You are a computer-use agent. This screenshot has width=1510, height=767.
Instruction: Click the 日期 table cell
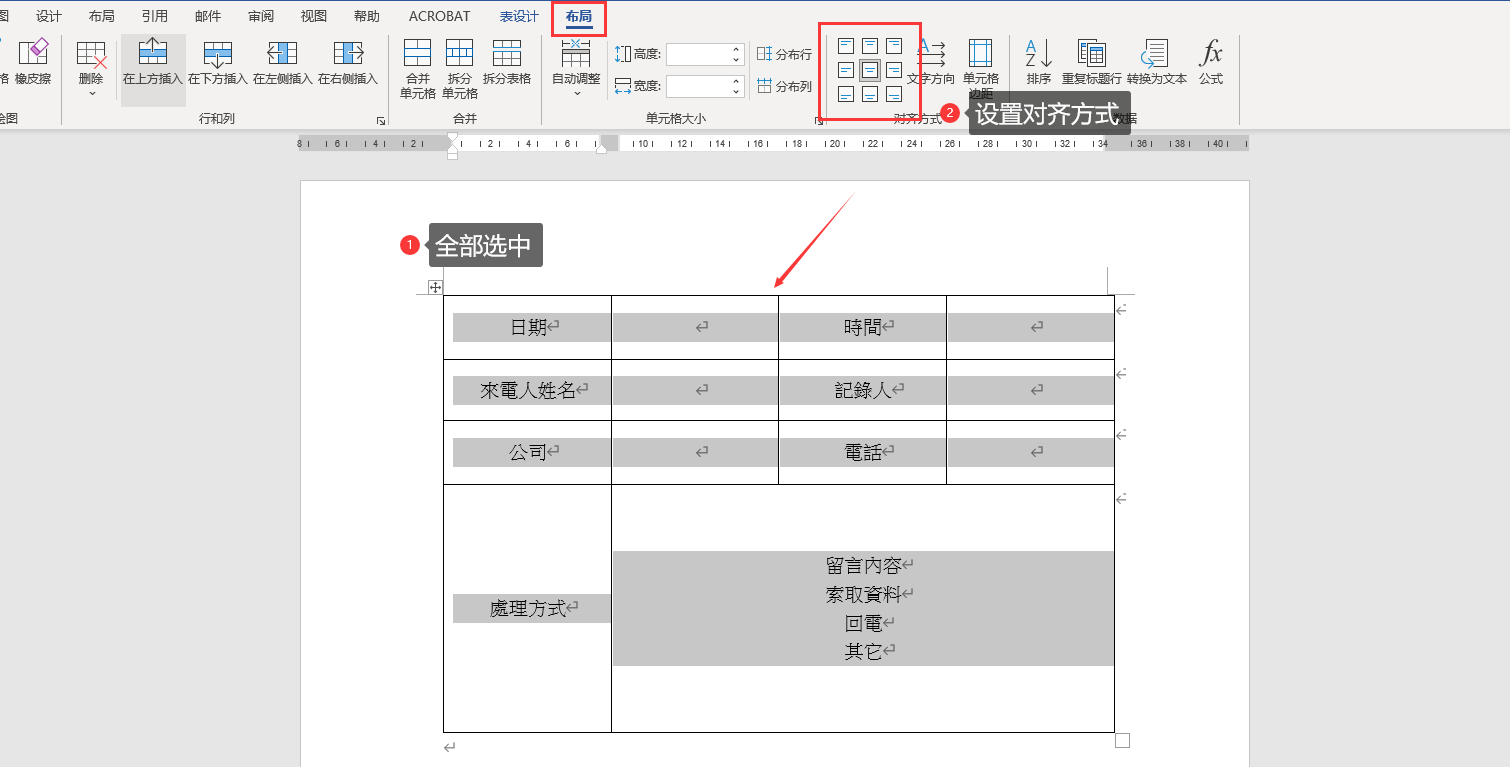527,327
